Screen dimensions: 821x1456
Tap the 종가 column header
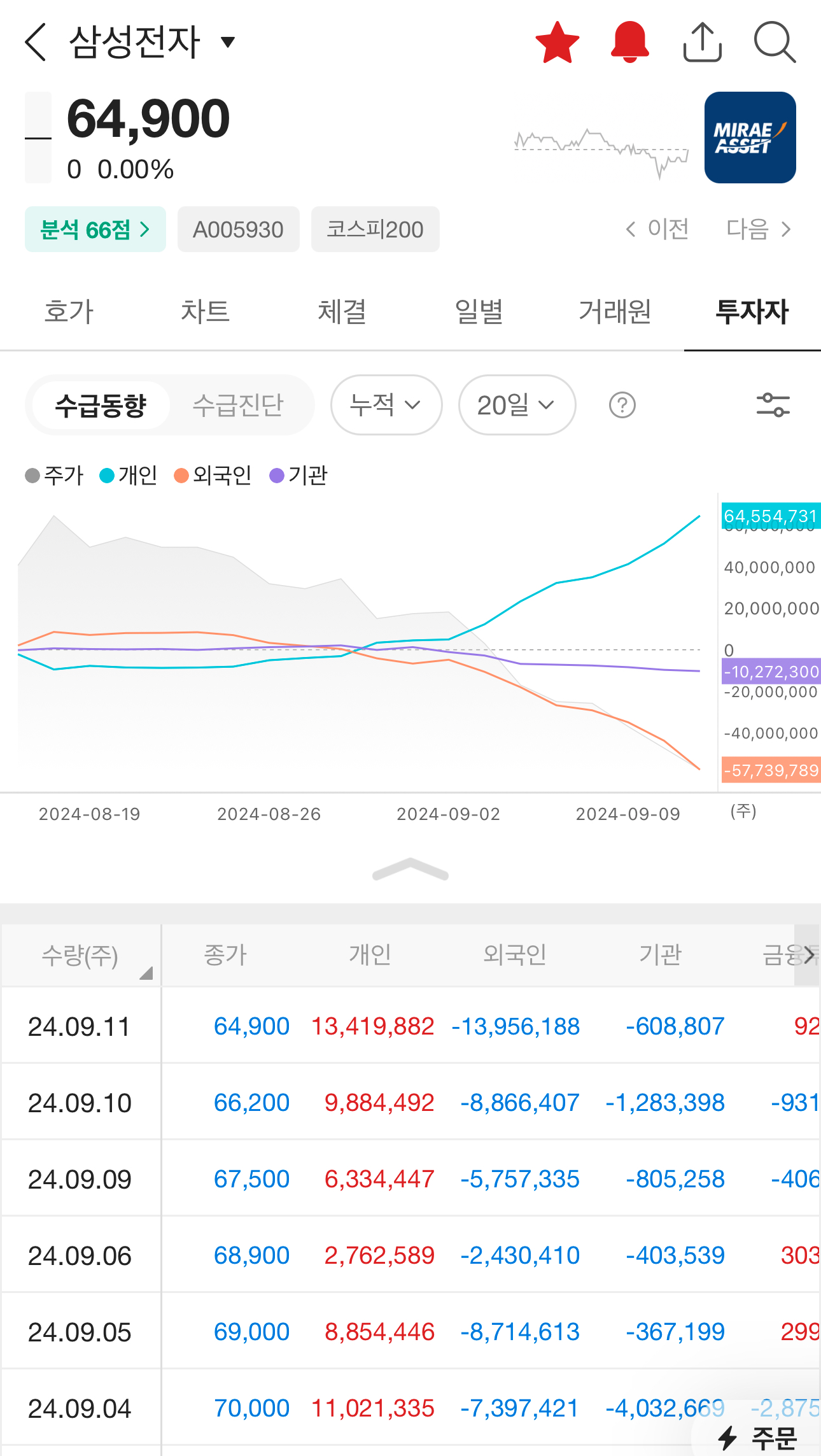click(x=225, y=955)
